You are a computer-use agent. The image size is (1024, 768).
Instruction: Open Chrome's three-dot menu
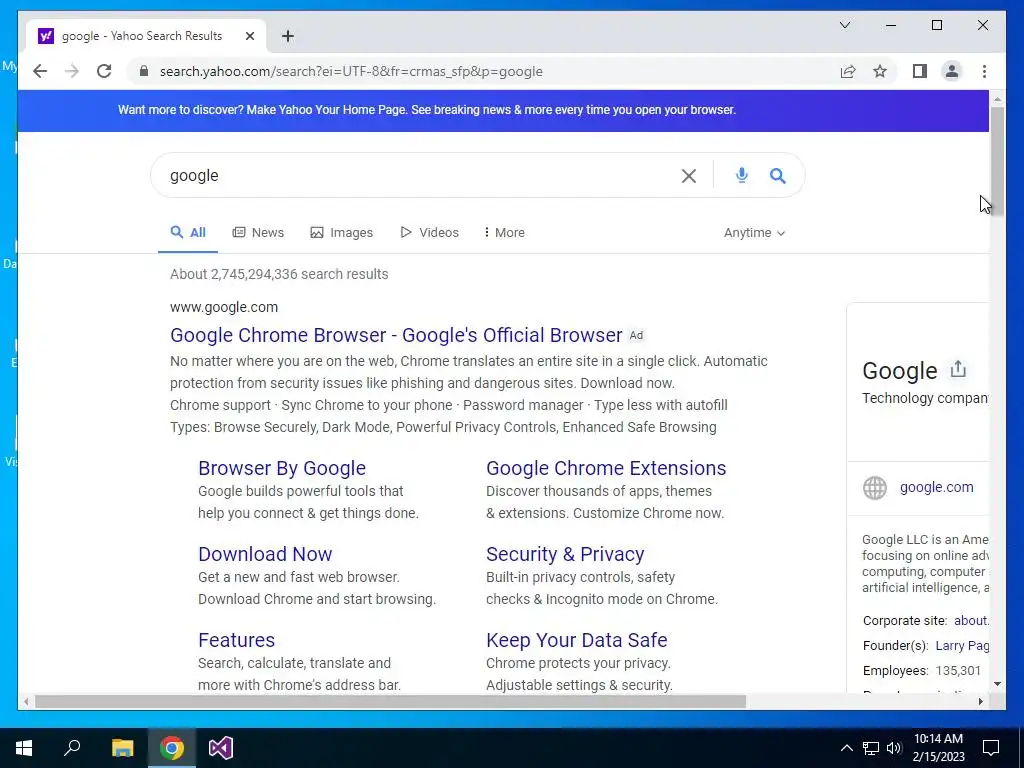[984, 71]
